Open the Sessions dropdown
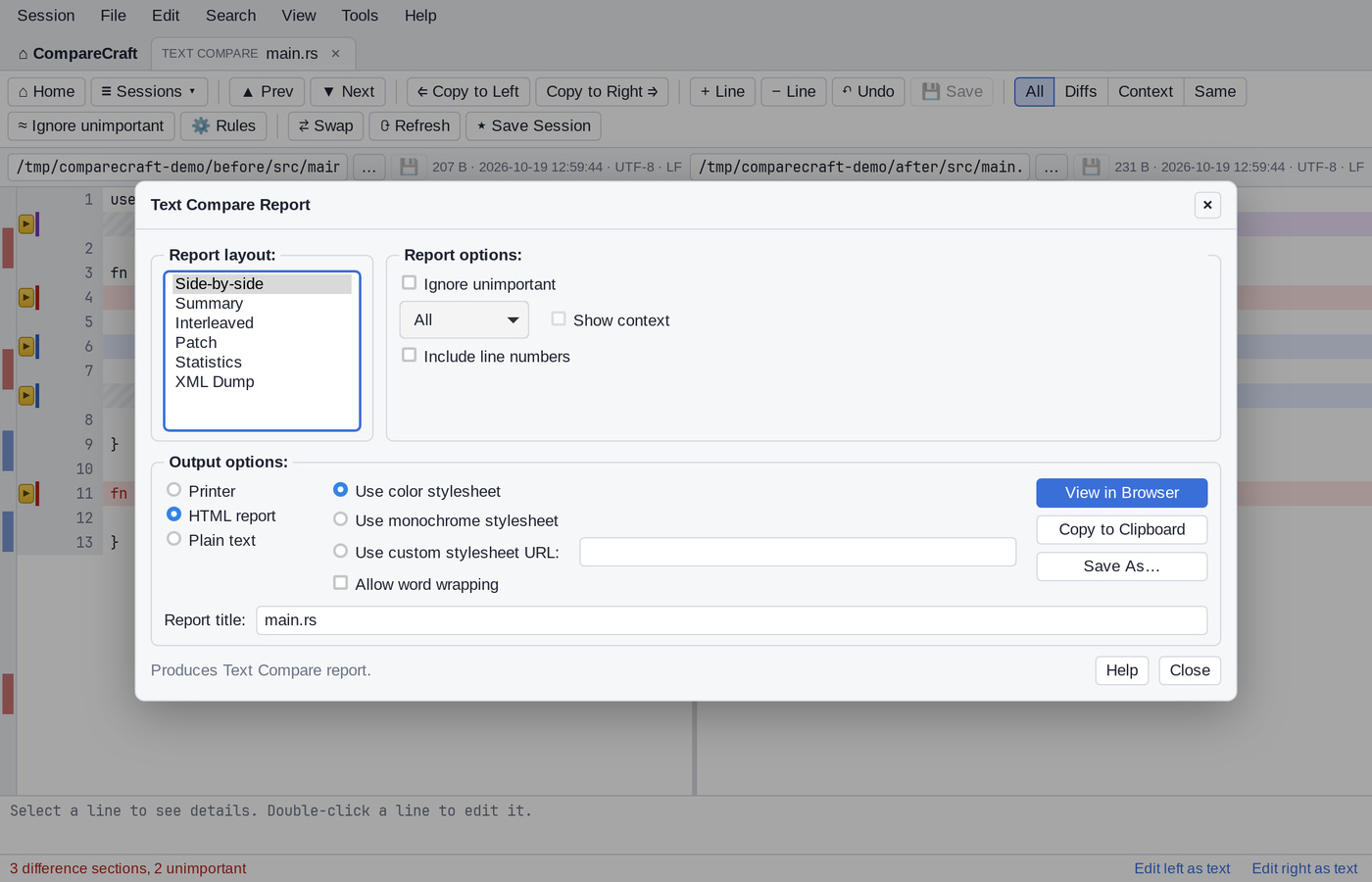The height and width of the screenshot is (882, 1372). click(149, 91)
